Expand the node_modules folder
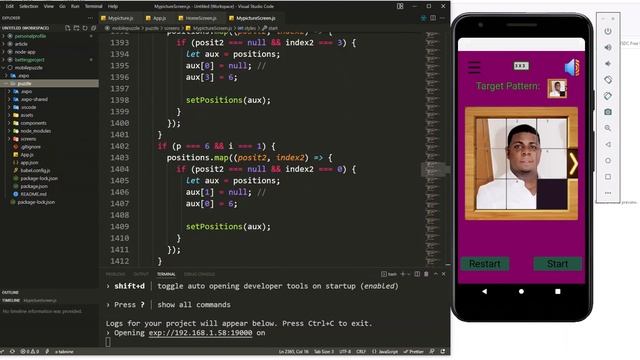The width and height of the screenshot is (640, 360). pos(36,131)
